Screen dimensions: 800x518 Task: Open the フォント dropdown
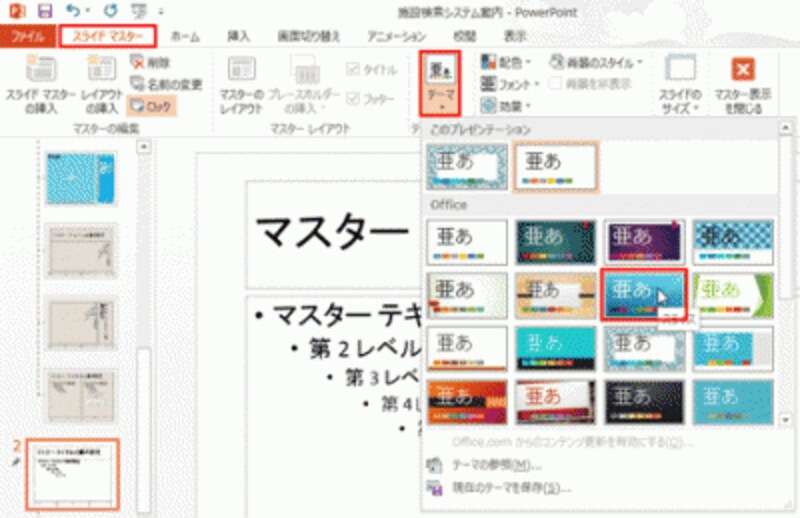click(510, 84)
